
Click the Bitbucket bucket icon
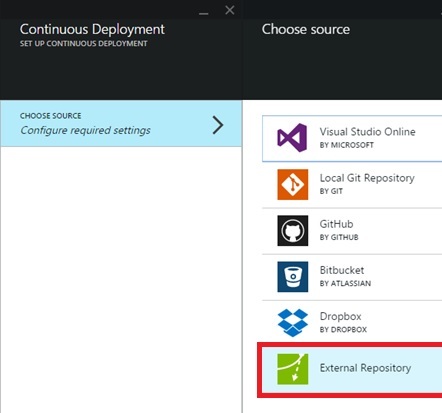pyautogui.click(x=293, y=277)
